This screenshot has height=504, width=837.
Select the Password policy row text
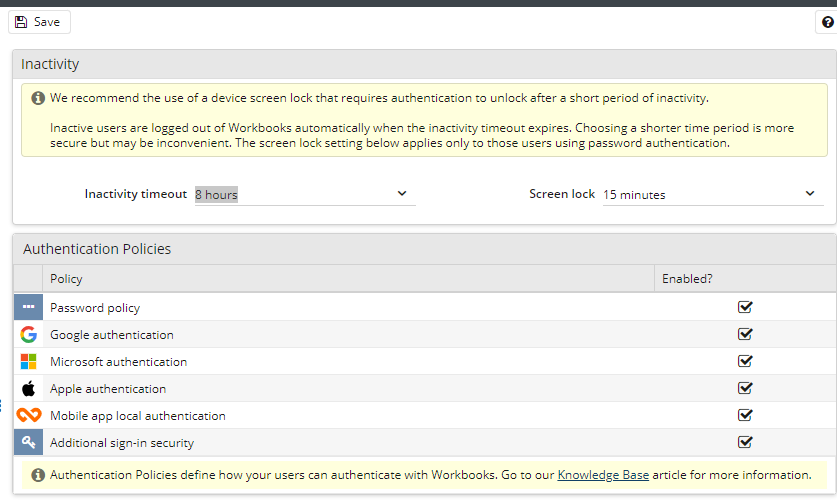click(95, 308)
